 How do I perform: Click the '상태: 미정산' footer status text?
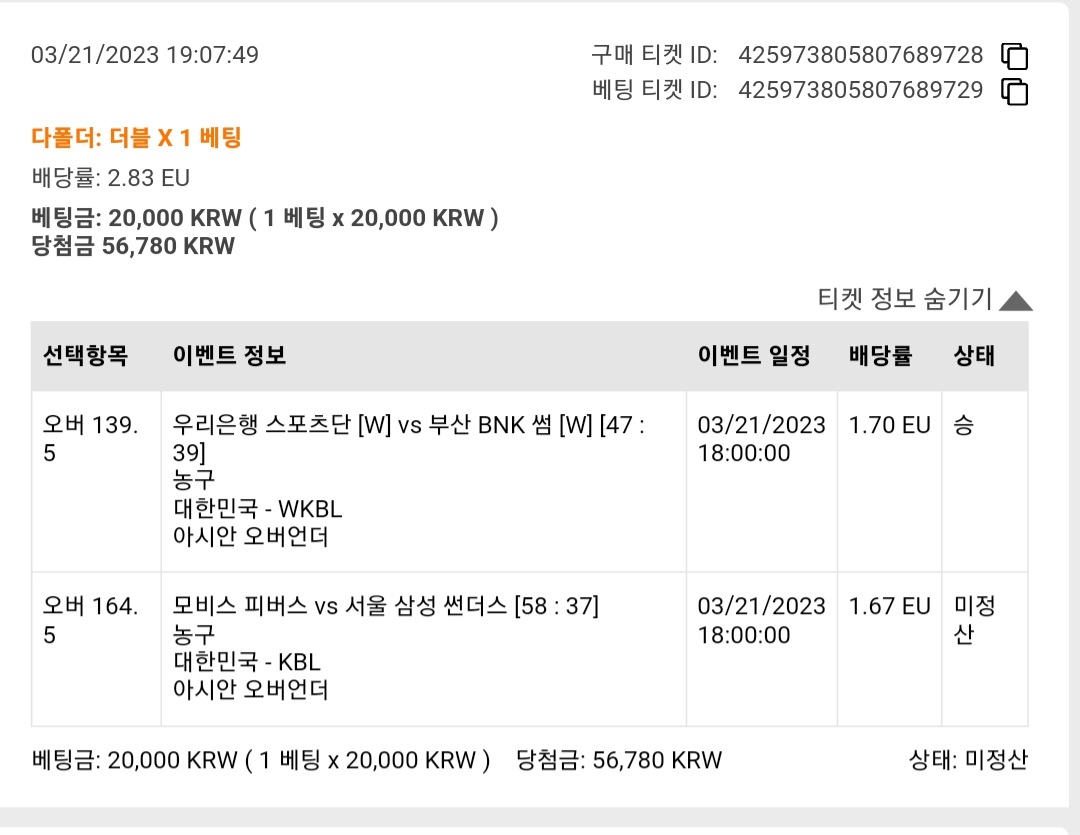tap(968, 760)
